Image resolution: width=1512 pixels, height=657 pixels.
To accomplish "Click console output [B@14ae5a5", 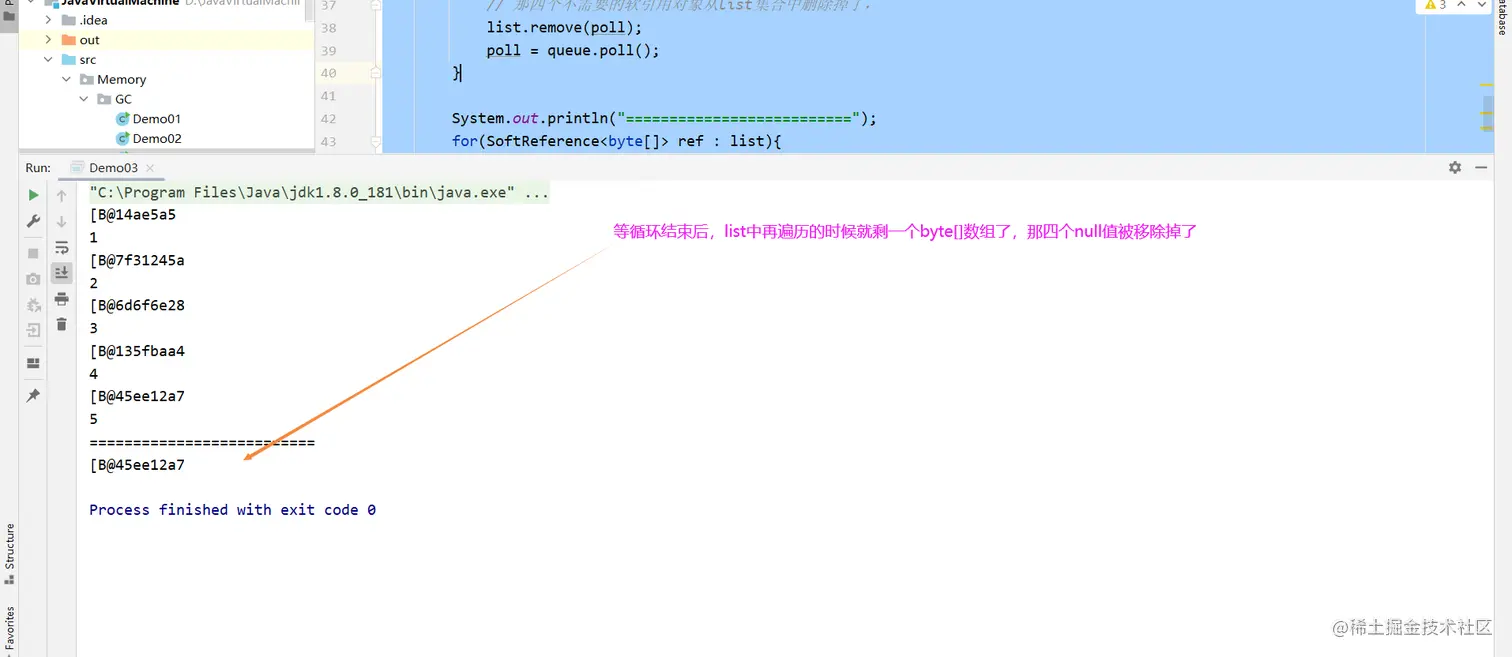I will point(132,215).
